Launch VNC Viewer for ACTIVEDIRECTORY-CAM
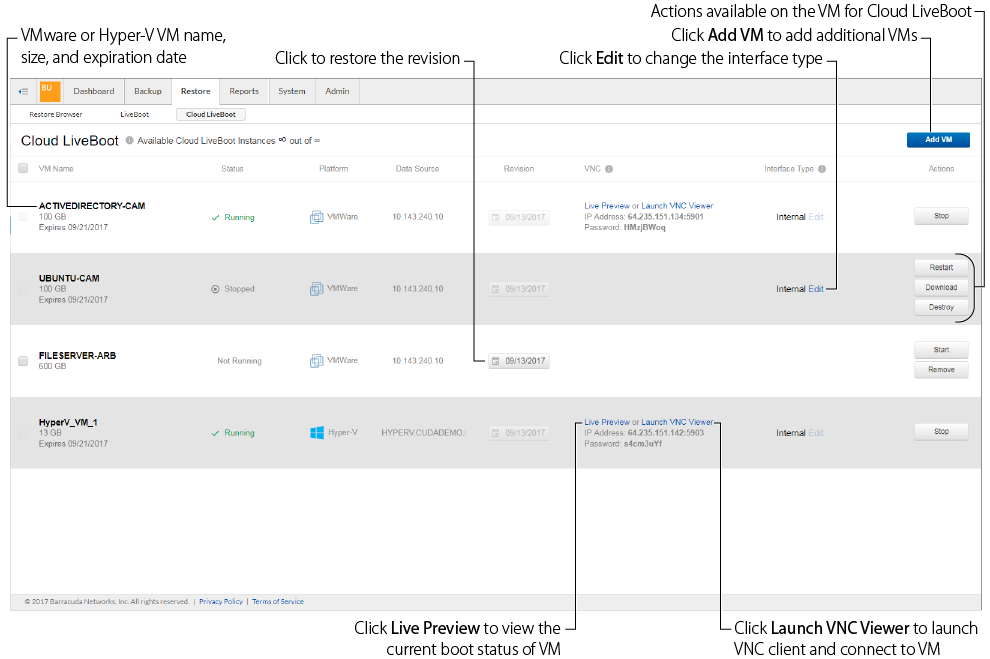The height and width of the screenshot is (659, 990). click(677, 206)
